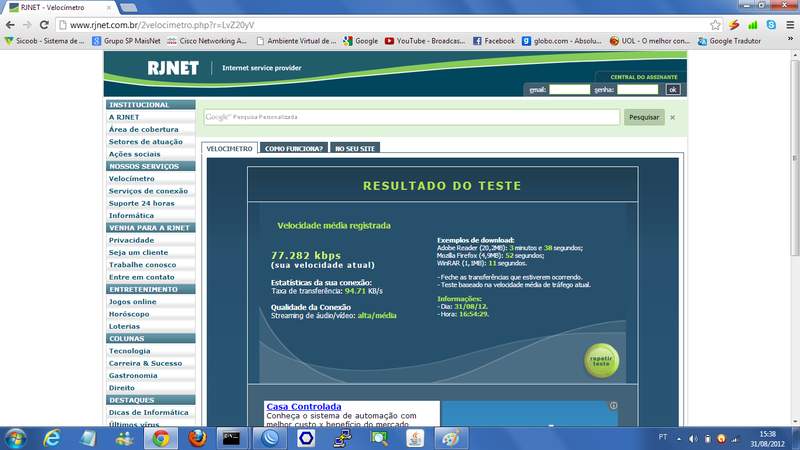800x450 pixels.
Task: Click the RJNET logo
Action: point(172,68)
